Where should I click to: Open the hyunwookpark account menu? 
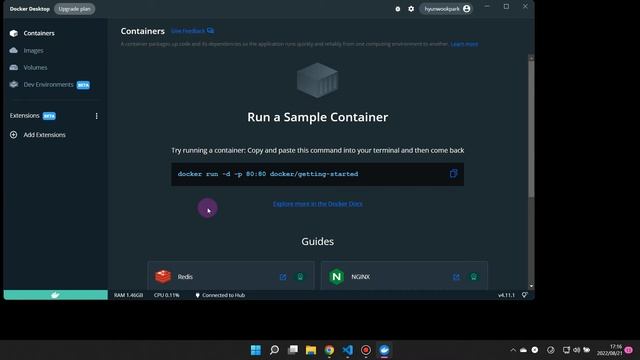coord(447,9)
